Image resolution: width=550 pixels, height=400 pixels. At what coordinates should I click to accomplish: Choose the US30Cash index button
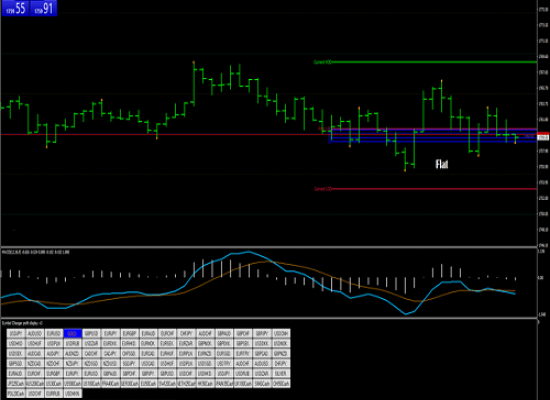pos(54,384)
